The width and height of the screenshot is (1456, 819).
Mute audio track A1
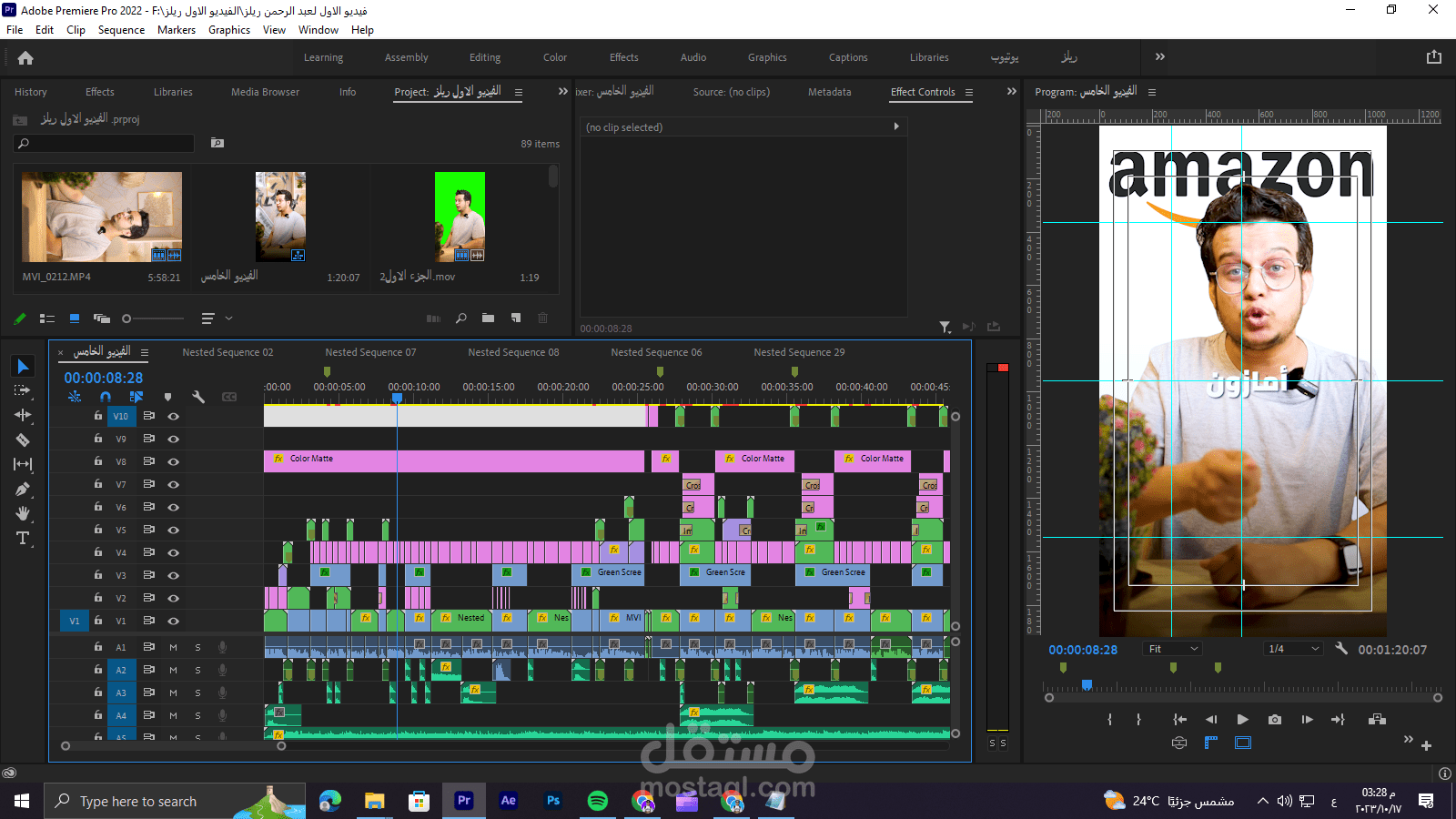tap(173, 647)
